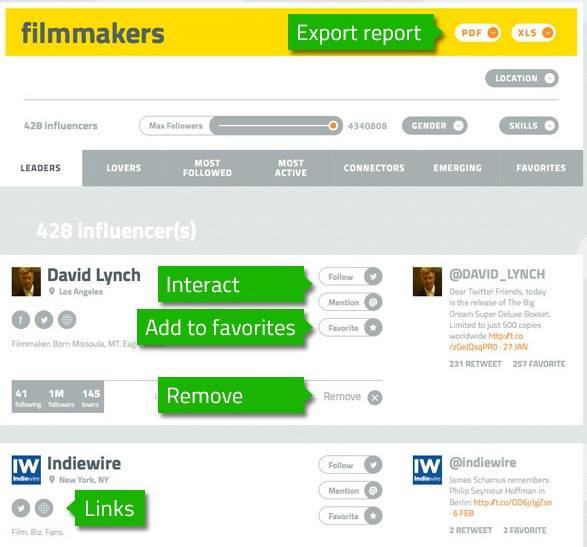
Task: Open David Lynch's Twitter link icon
Action: (44, 320)
